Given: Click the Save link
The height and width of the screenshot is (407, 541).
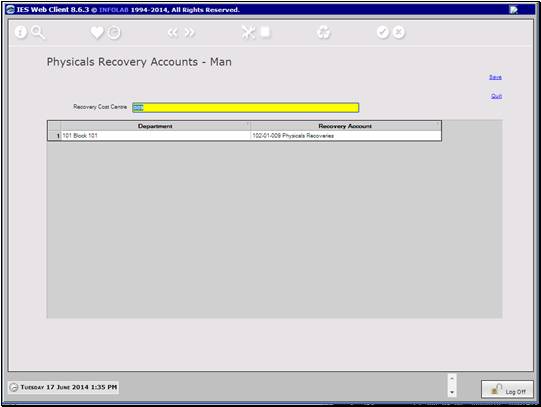Looking at the screenshot, I should pos(495,77).
